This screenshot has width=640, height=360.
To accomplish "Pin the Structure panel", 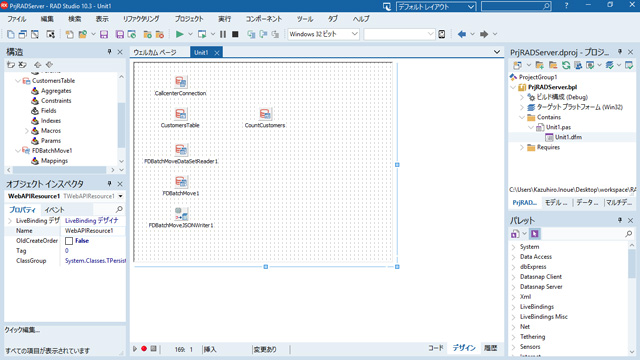I will (x=109, y=52).
